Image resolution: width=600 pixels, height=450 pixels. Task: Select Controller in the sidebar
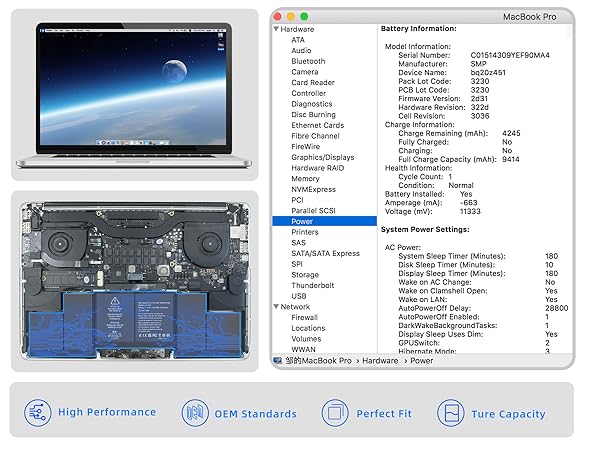tap(308, 93)
